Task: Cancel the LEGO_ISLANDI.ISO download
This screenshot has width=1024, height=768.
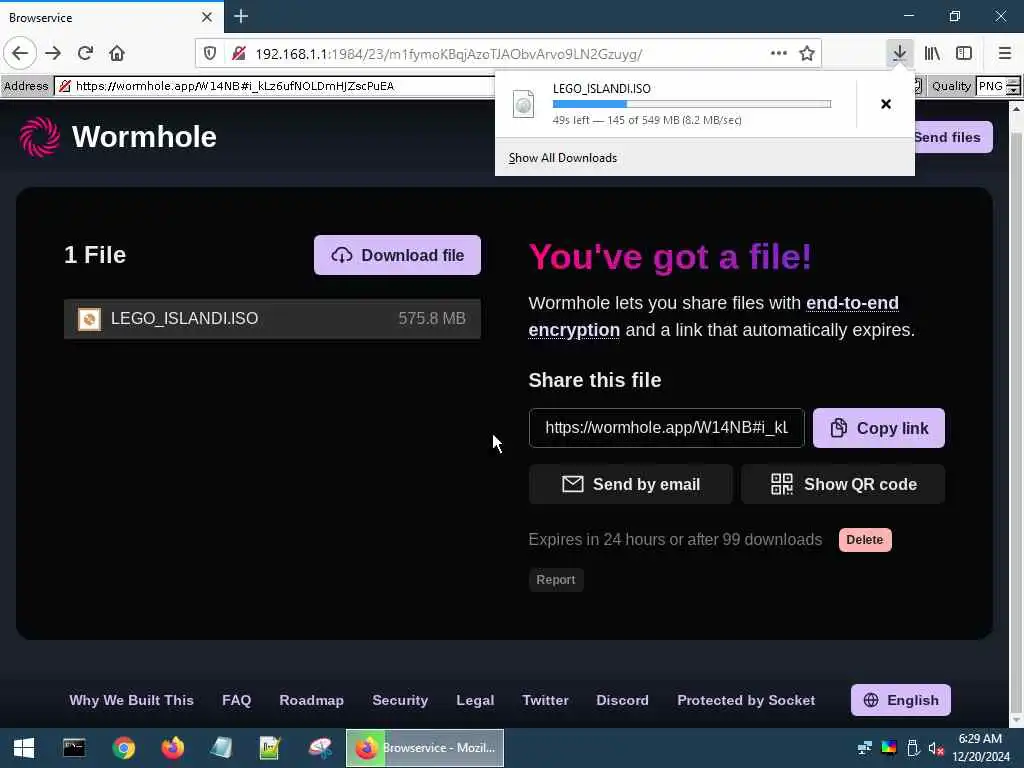Action: coord(886,104)
